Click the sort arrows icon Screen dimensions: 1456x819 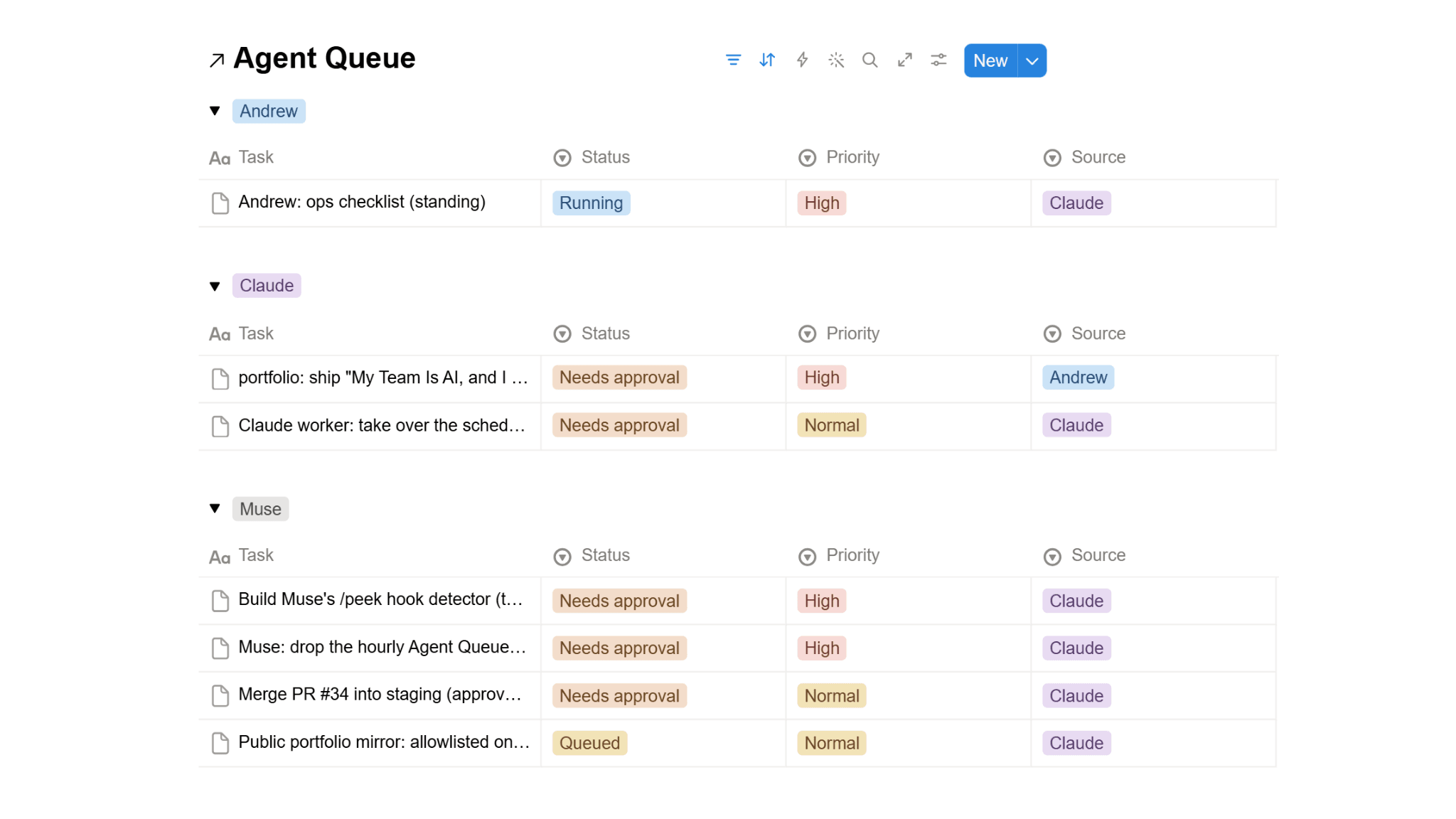click(x=767, y=60)
